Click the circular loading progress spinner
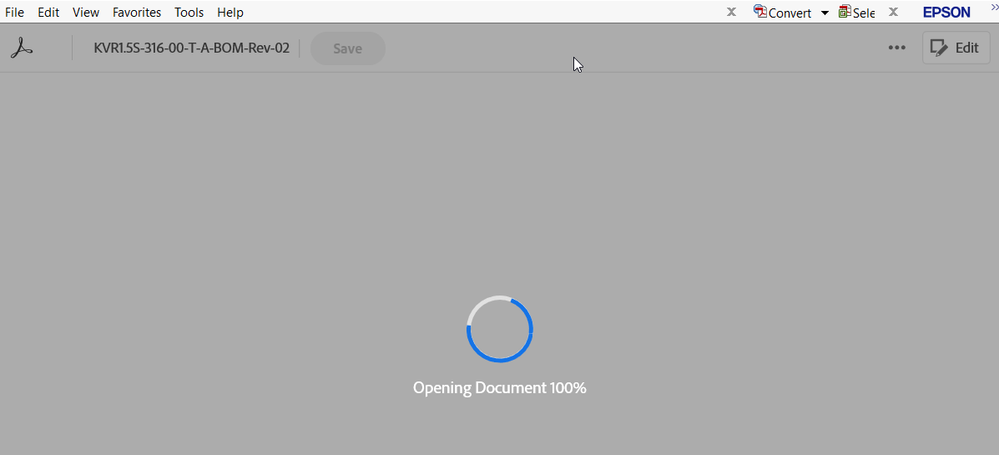999x455 pixels. pyautogui.click(x=500, y=329)
